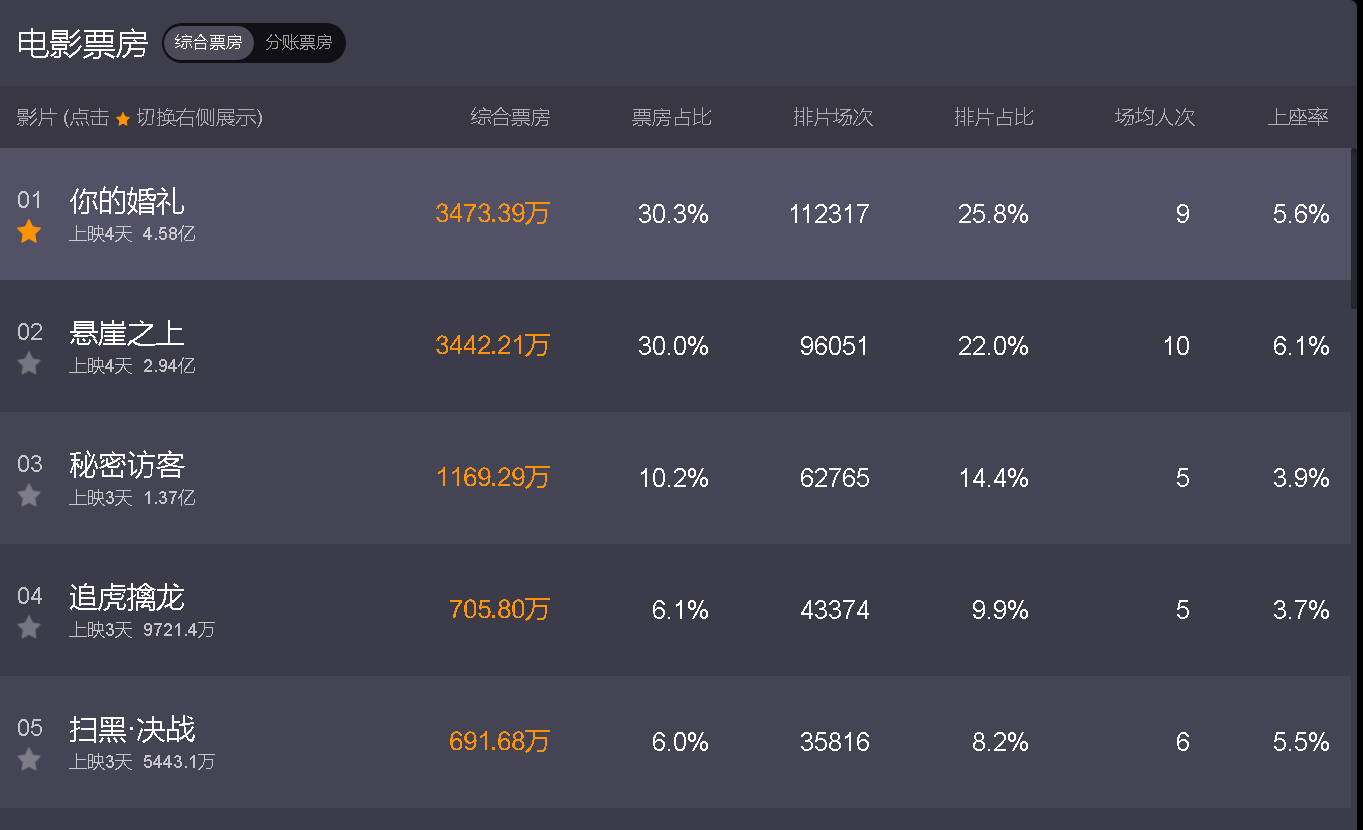Open the 悬崖之上 movie title

click(x=127, y=333)
